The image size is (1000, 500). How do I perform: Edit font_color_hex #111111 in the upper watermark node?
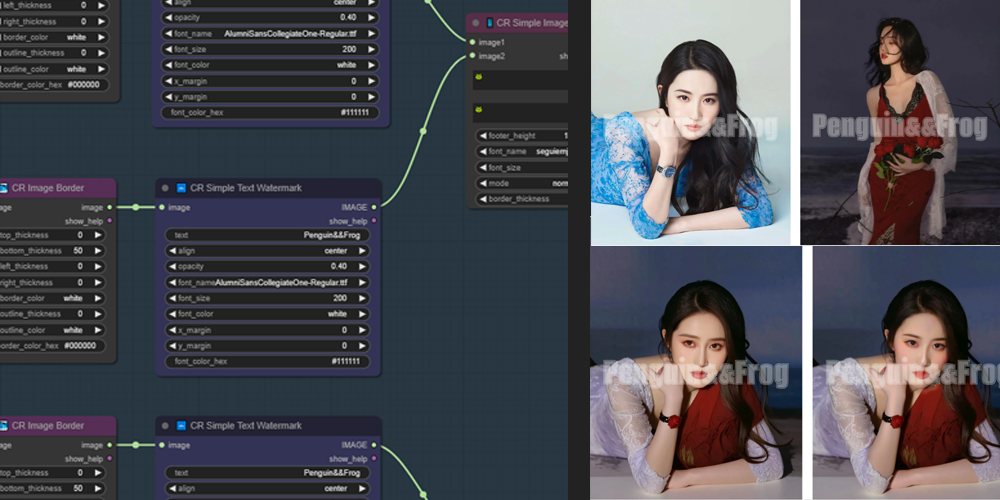point(270,112)
